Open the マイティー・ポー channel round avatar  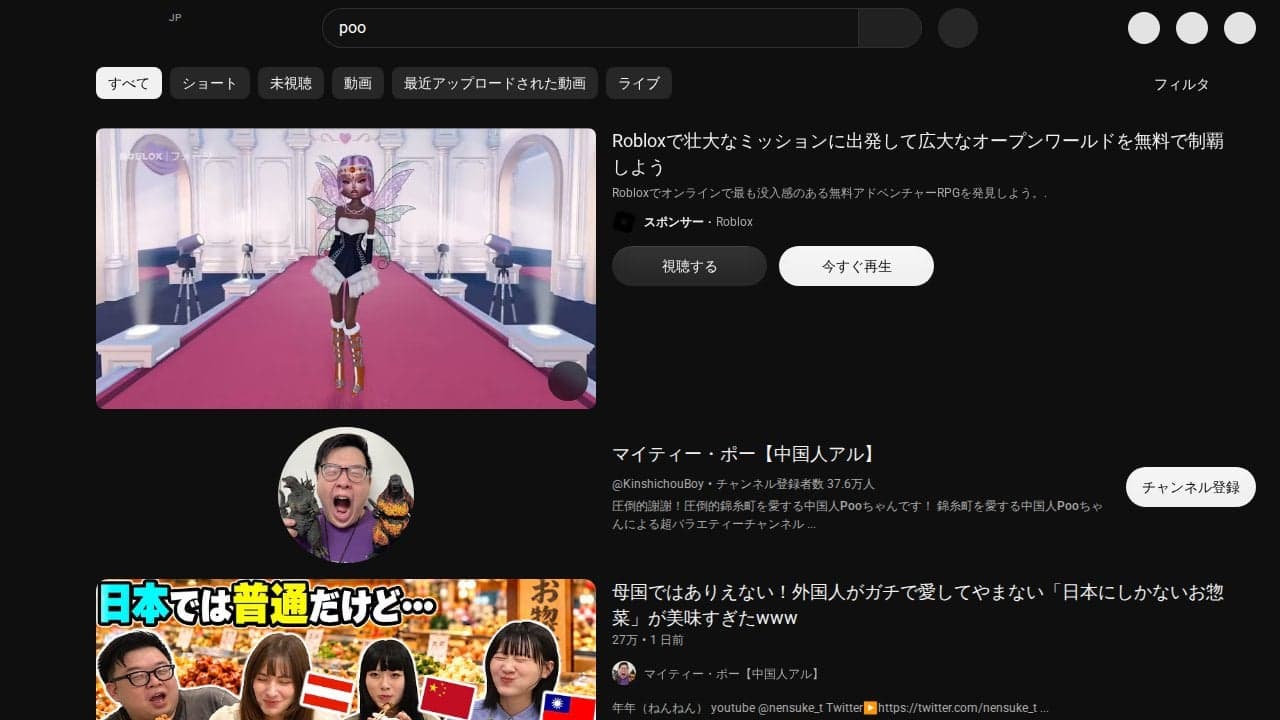(x=346, y=495)
